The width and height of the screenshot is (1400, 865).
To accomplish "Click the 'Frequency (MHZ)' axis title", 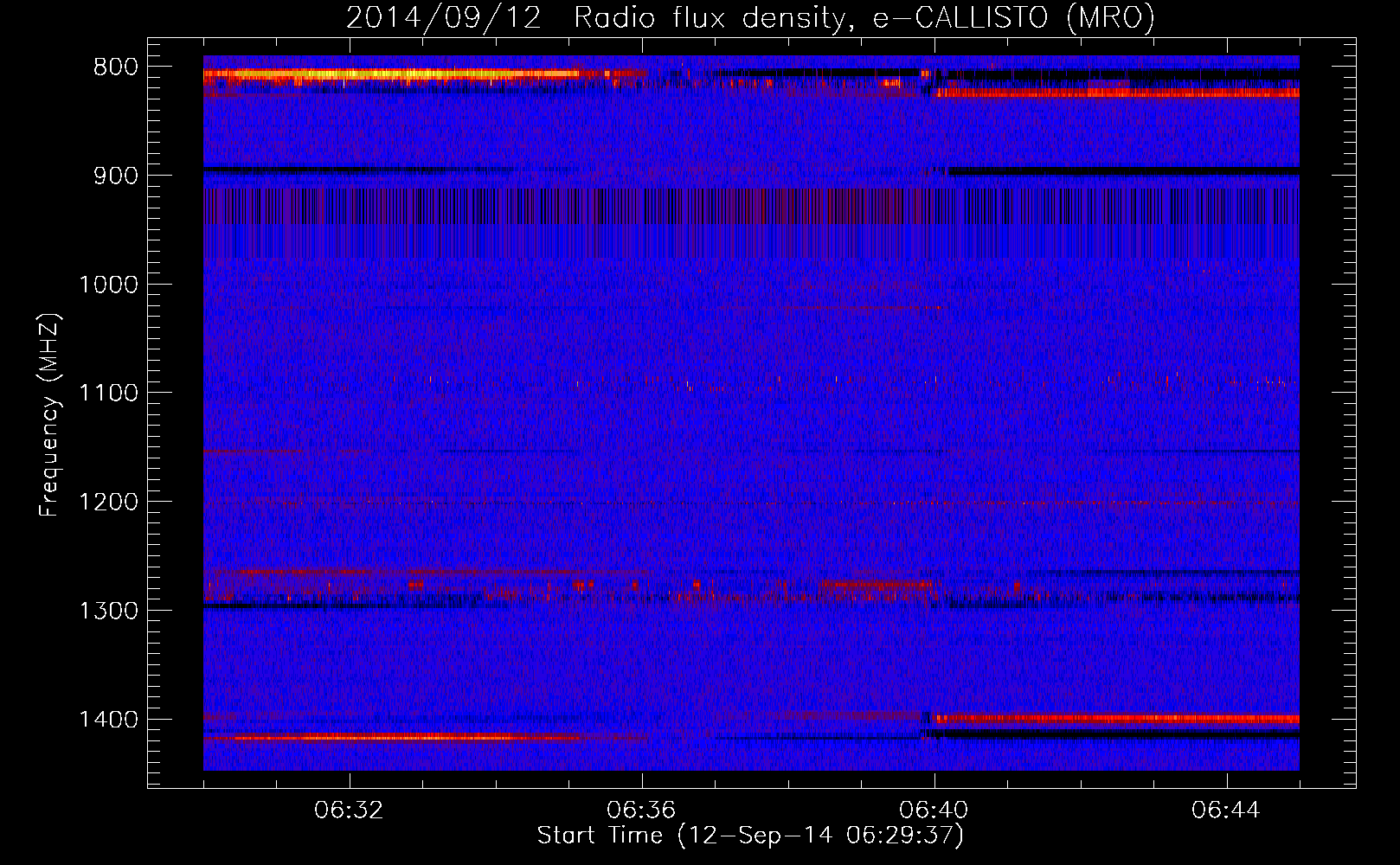I will tap(49, 415).
